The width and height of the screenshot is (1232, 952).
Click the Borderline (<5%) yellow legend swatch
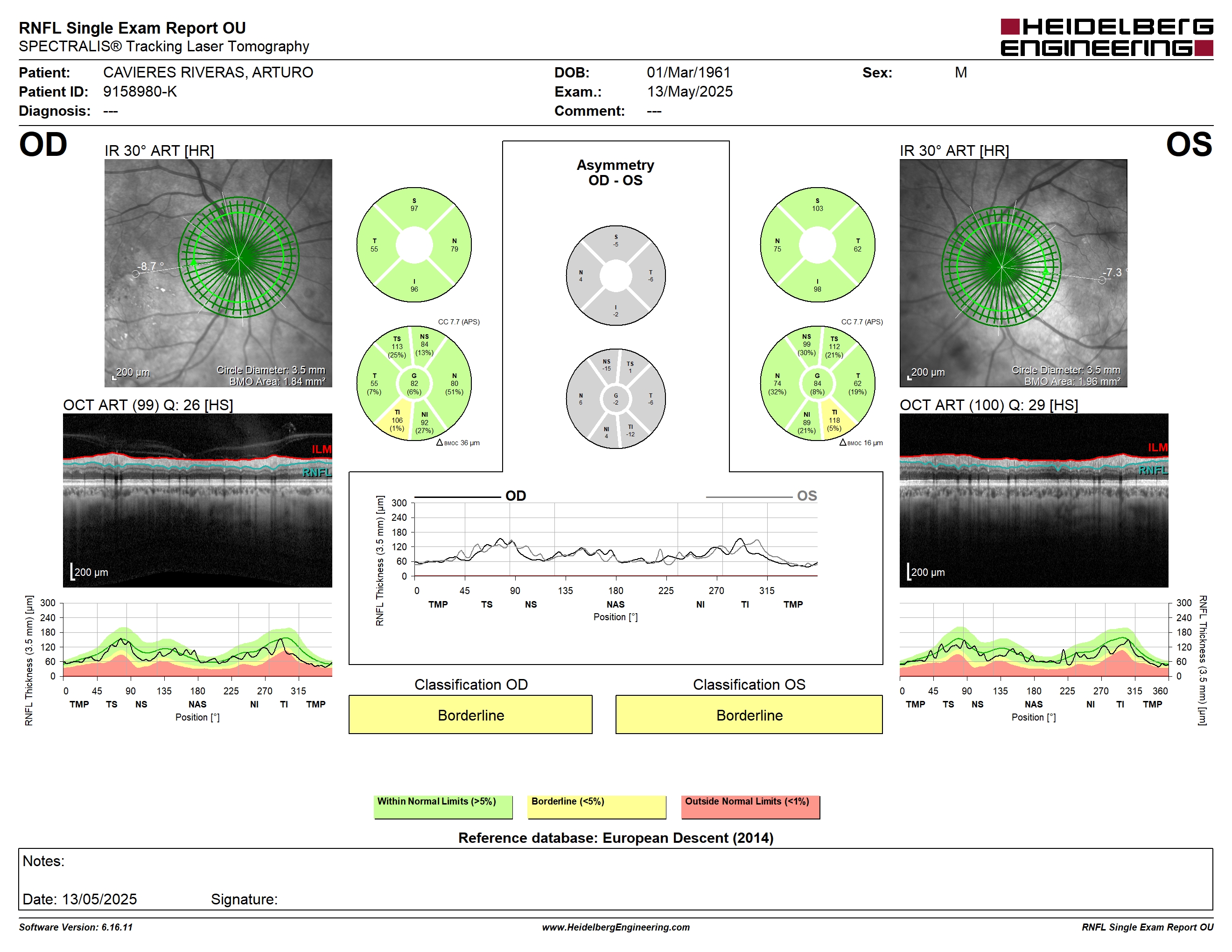[597, 807]
